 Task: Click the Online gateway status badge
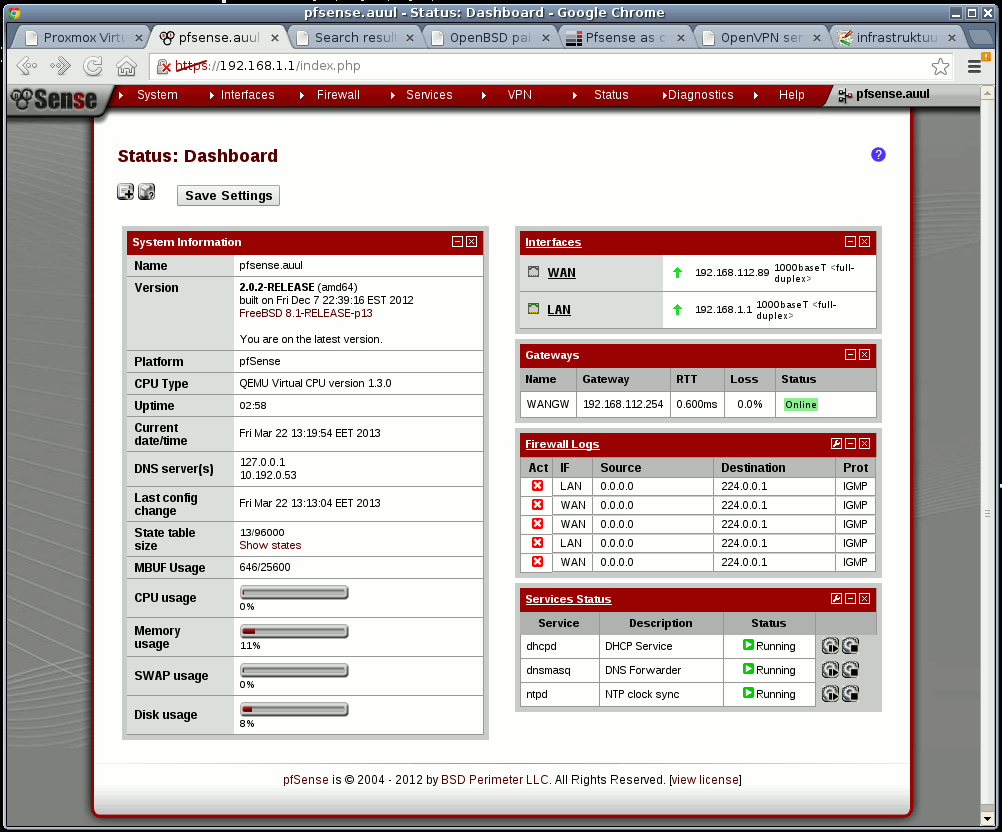tap(801, 404)
